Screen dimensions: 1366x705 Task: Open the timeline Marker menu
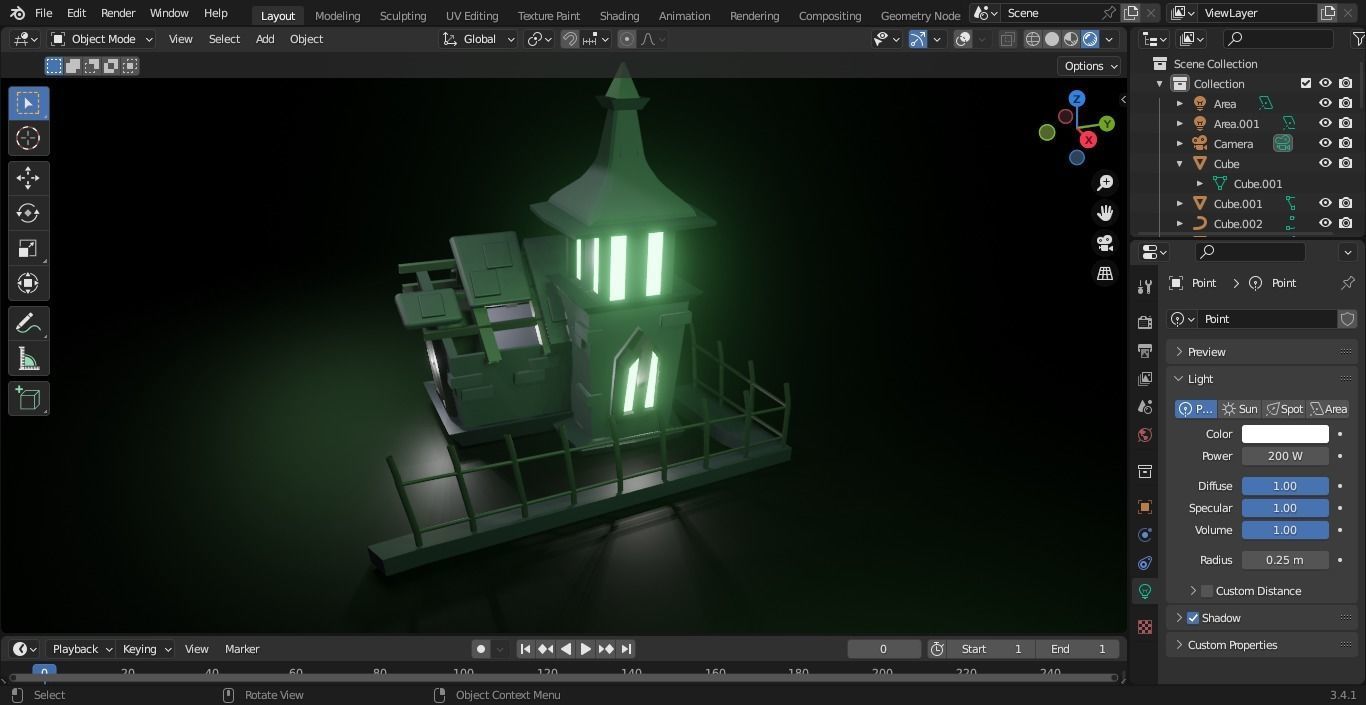[x=242, y=649]
